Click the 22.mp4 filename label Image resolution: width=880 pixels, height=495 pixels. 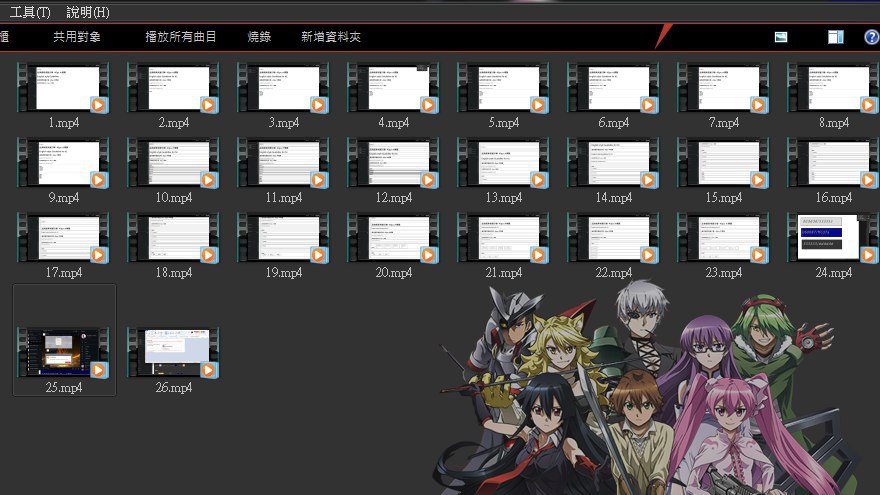click(613, 273)
